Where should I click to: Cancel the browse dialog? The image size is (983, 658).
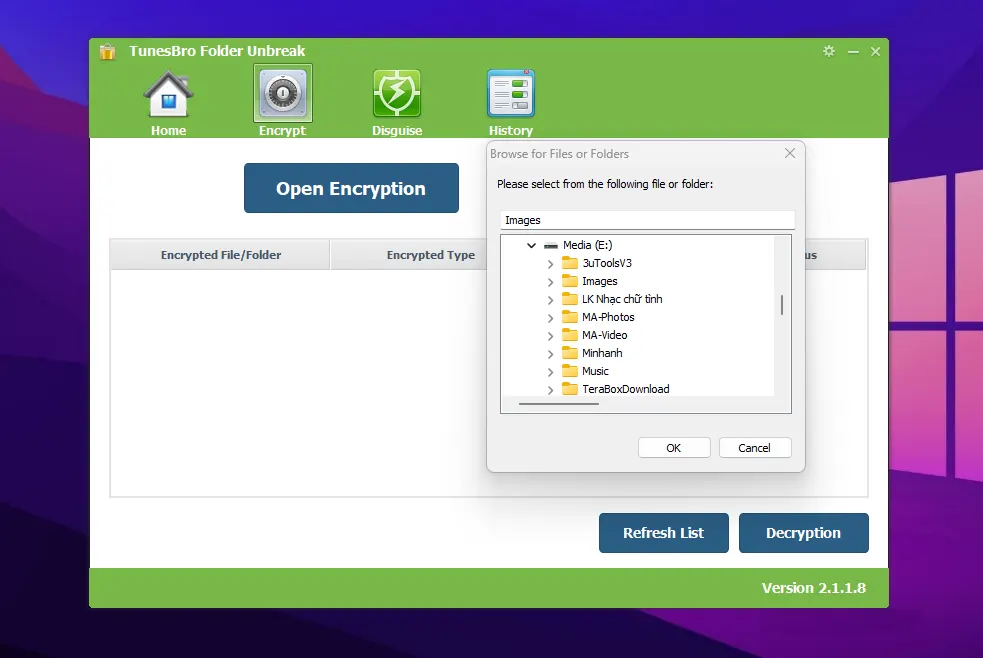pyautogui.click(x=755, y=447)
